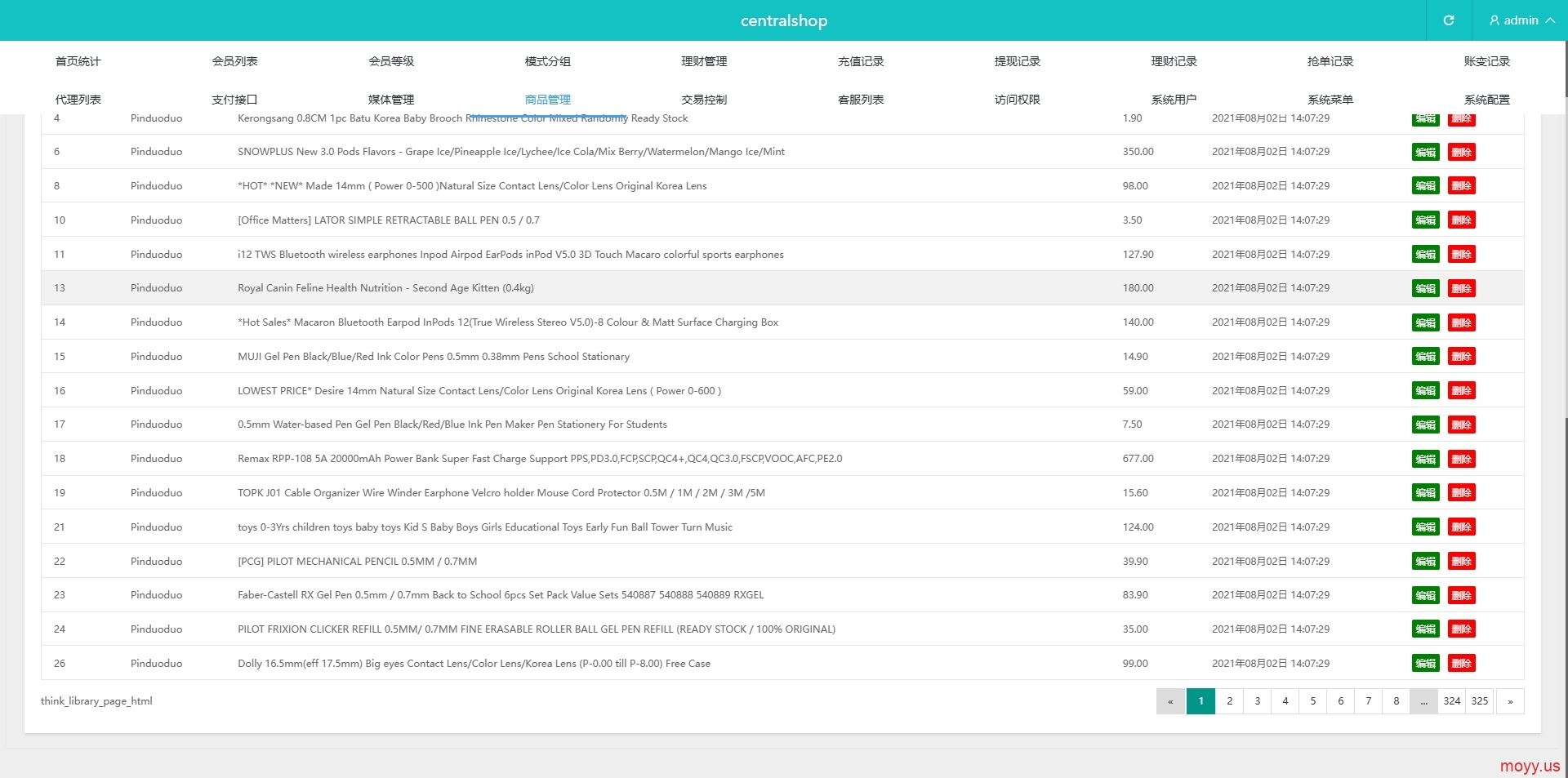Go to previous page arrow in pagination
1568x778 pixels.
[x=1170, y=701]
